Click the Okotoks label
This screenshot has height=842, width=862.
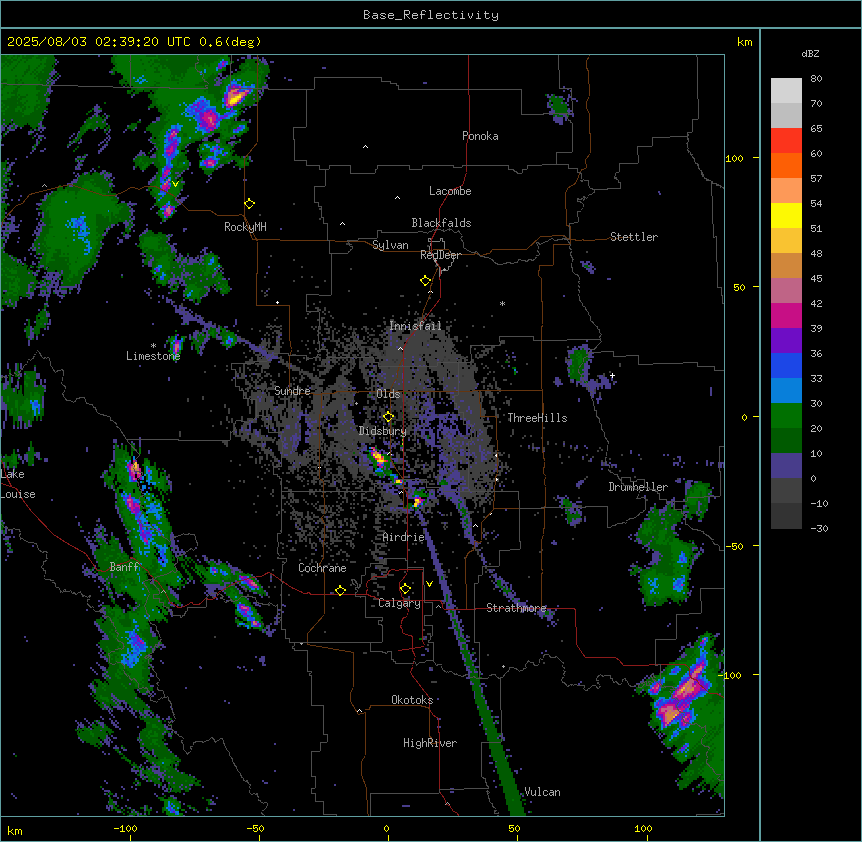click(412, 700)
